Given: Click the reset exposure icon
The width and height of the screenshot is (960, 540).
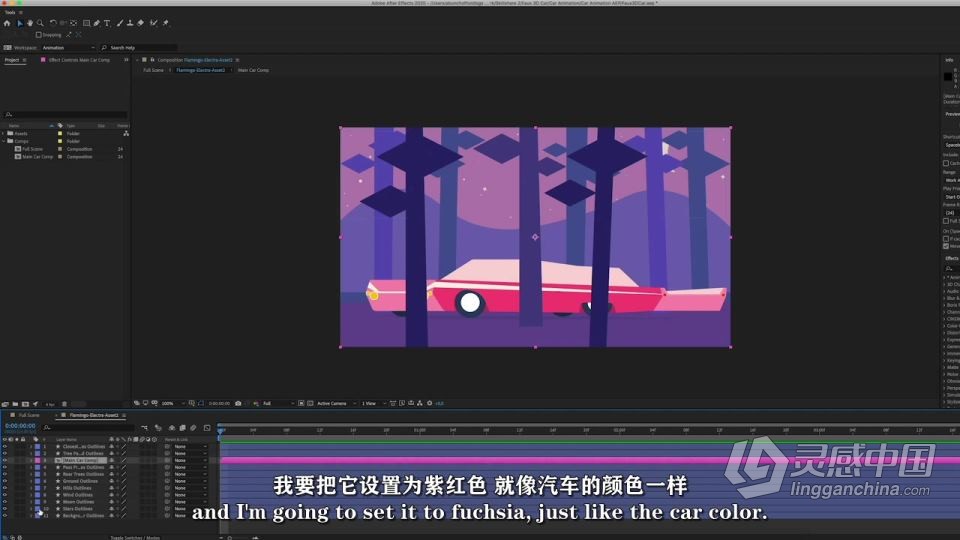Looking at the screenshot, I should pos(429,403).
